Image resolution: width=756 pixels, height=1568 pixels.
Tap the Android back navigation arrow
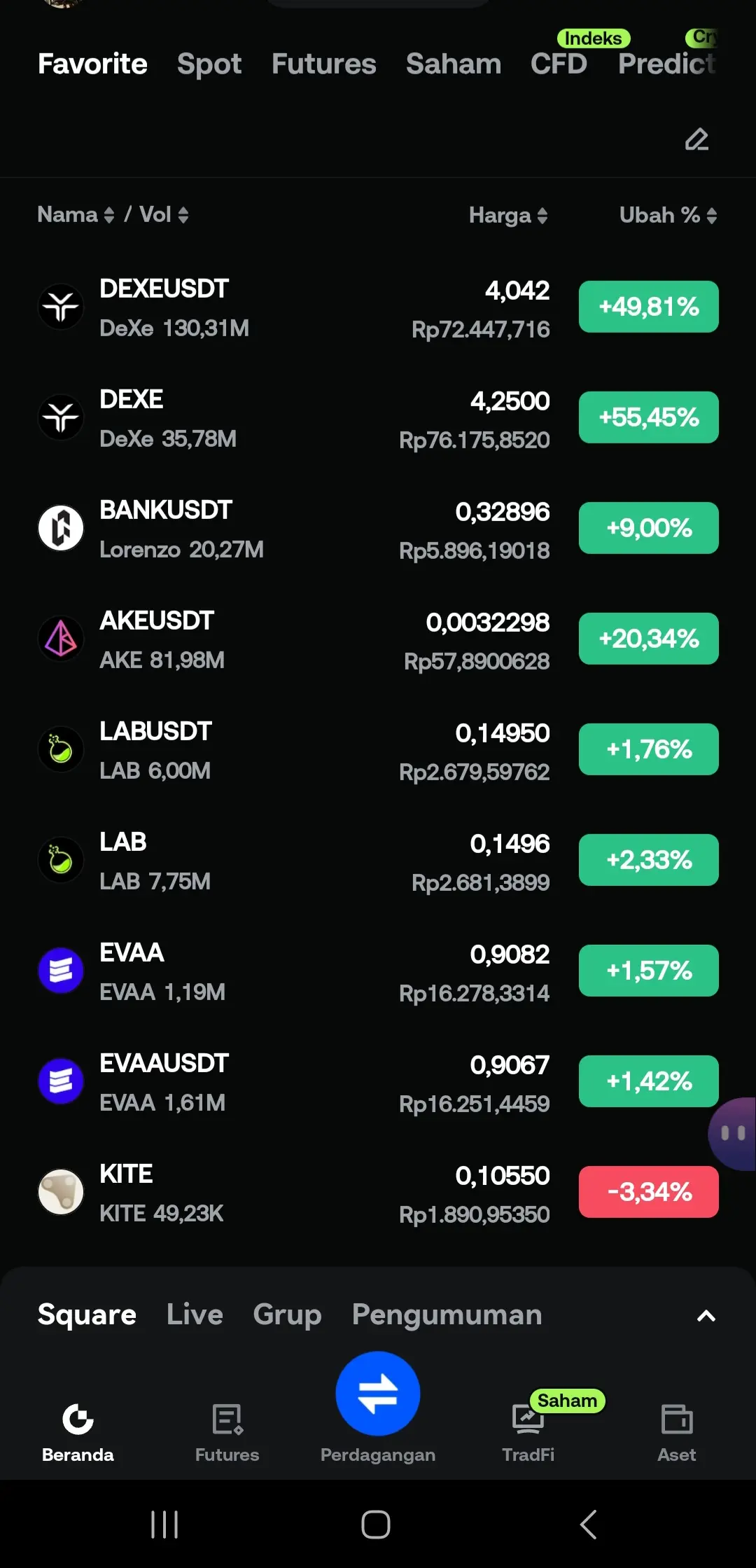pyautogui.click(x=588, y=1524)
